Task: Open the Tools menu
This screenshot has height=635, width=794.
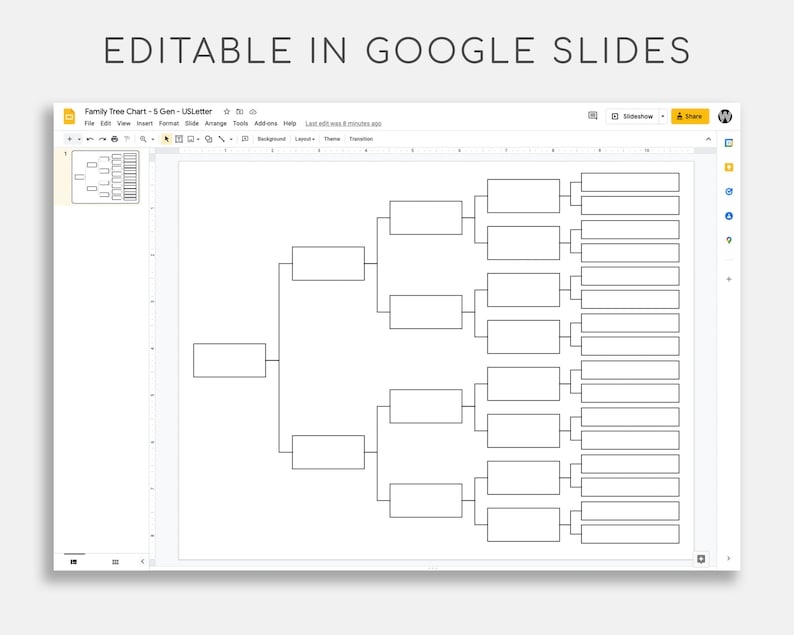Action: coord(241,124)
